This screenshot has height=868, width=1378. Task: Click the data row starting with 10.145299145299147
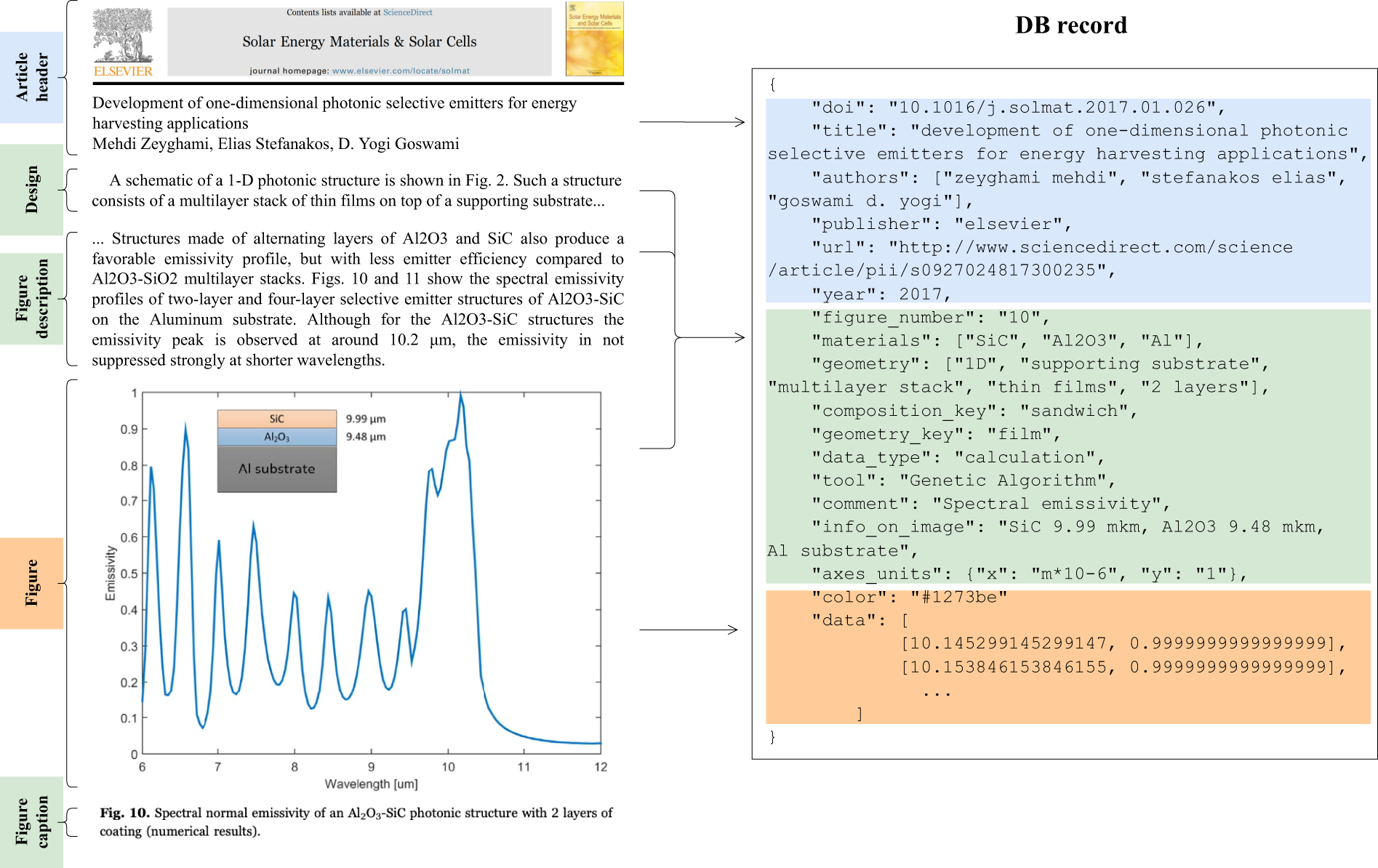tap(1123, 644)
